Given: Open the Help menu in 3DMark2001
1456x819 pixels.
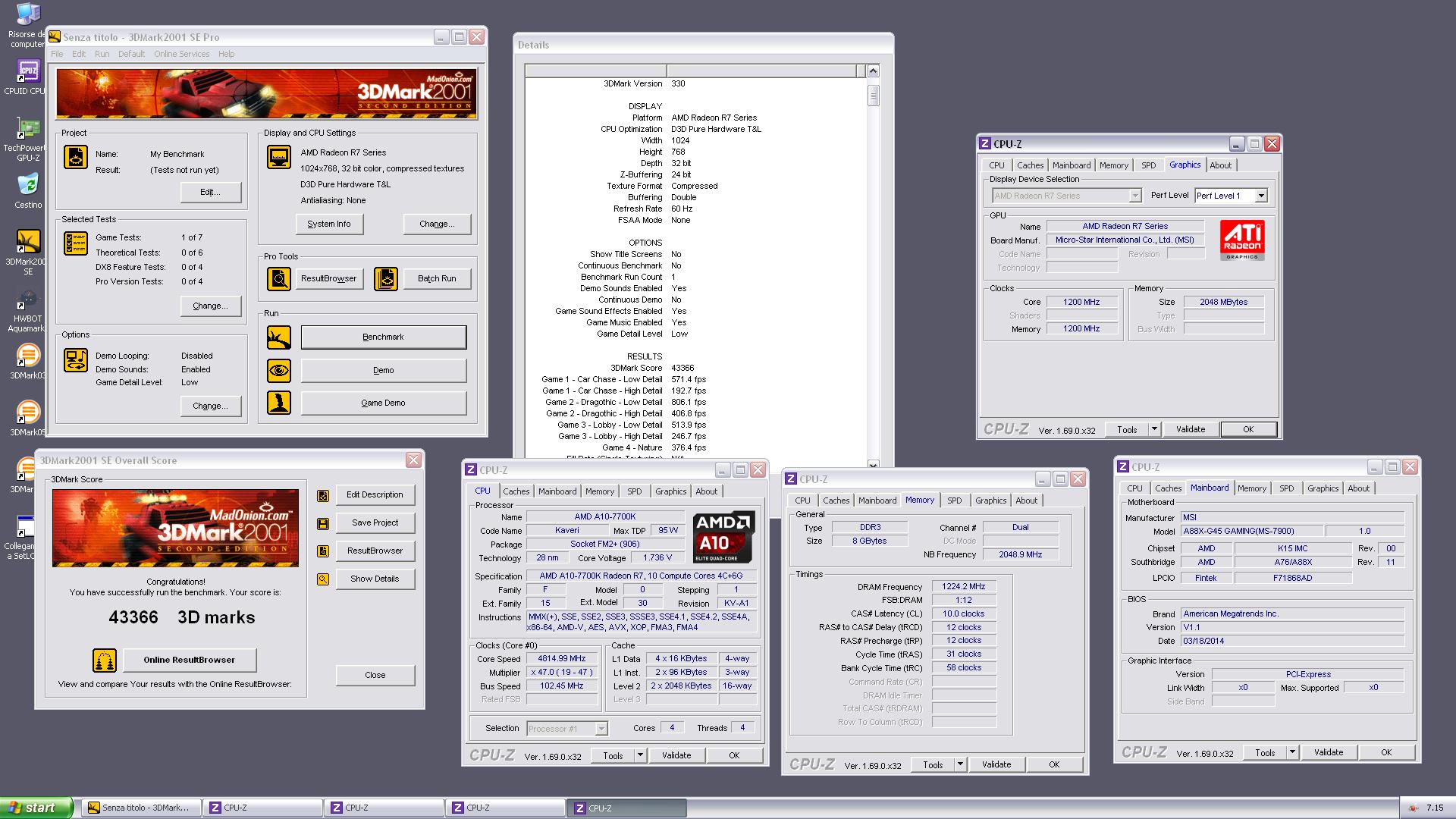Looking at the screenshot, I should (226, 54).
